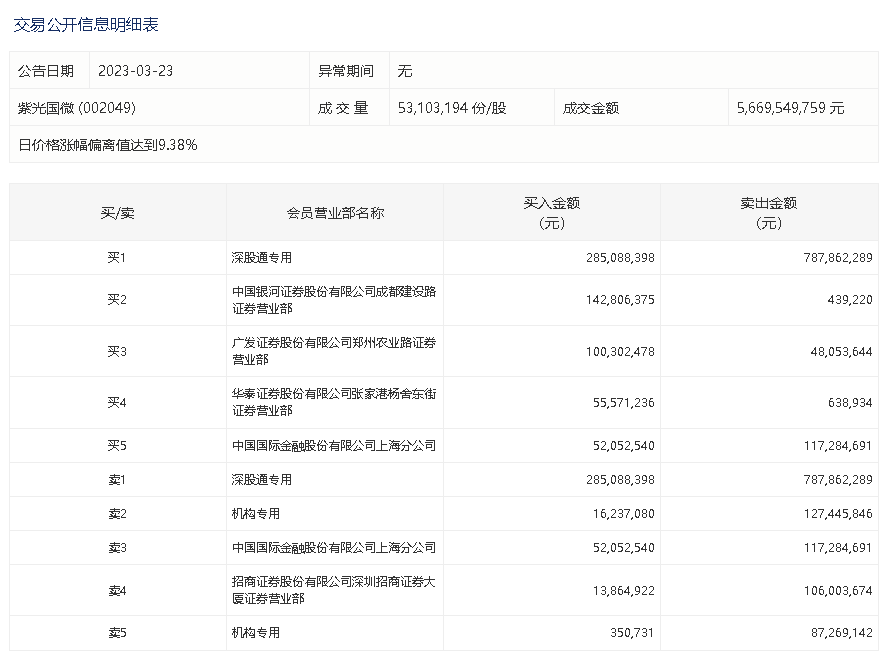Click 中国国际金融上海分公司 in 买5 row
The height and width of the screenshot is (657, 887).
333,446
